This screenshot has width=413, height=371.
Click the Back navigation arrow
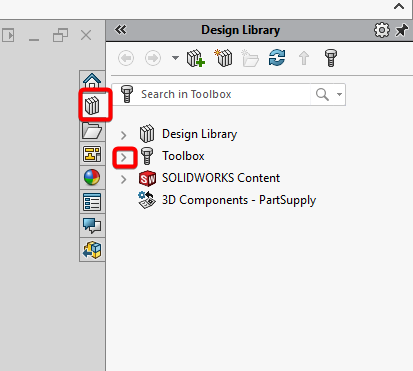click(126, 58)
